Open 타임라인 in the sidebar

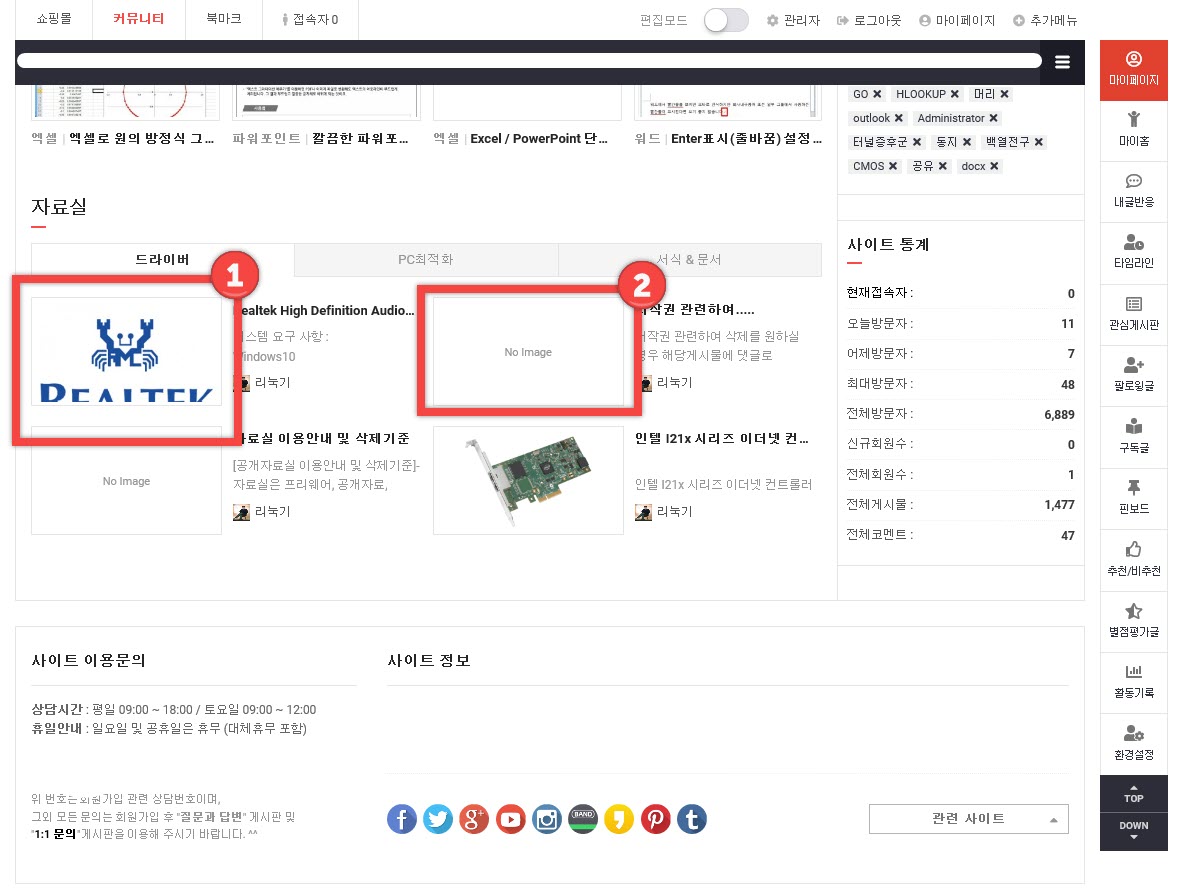click(1133, 253)
